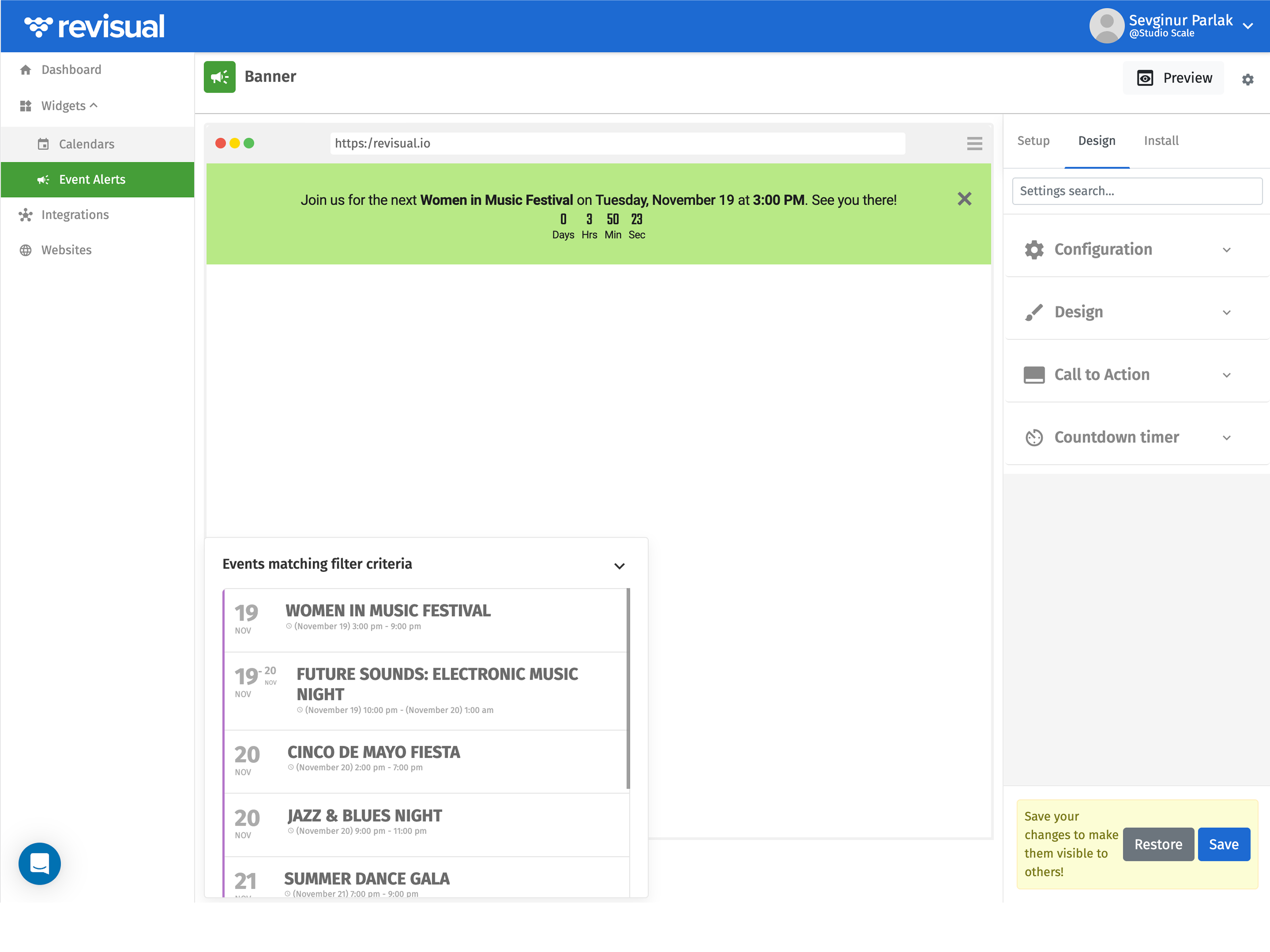Click the Settings search field

point(1137,191)
